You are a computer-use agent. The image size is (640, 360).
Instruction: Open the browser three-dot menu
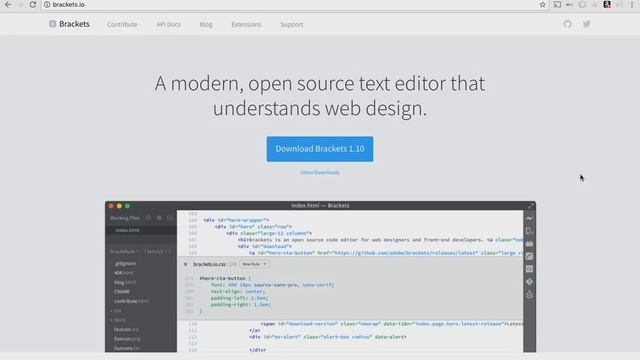[632, 4]
